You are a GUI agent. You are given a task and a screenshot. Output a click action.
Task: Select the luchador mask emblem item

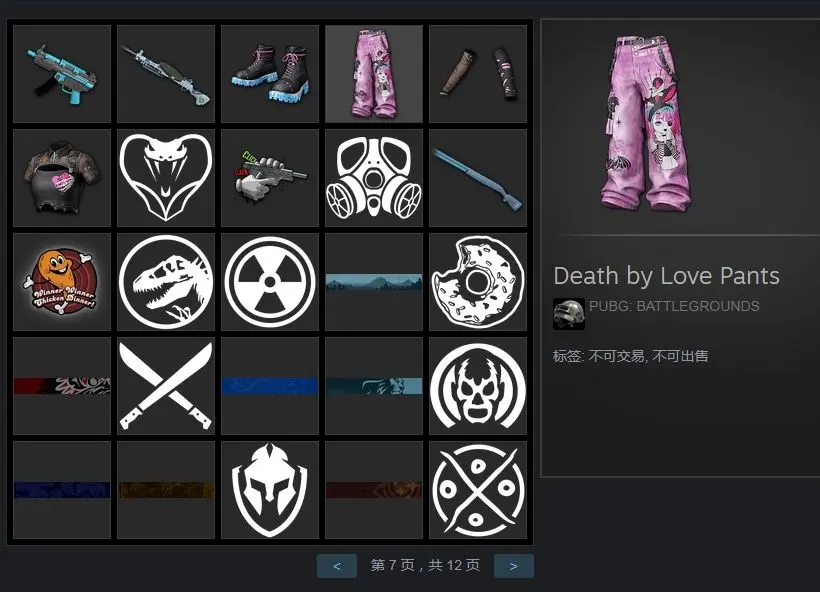[478, 386]
